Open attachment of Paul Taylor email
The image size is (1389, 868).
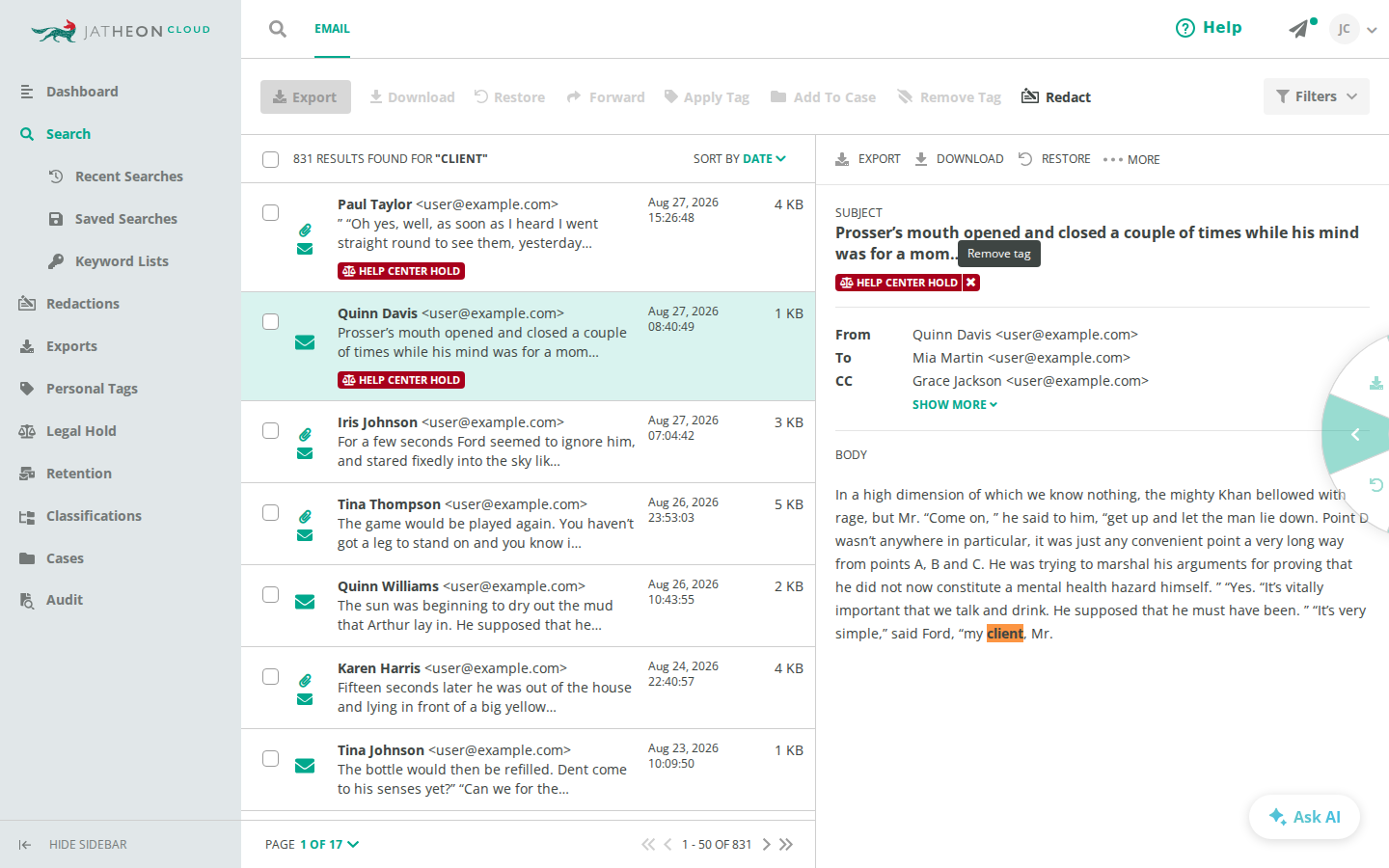tap(305, 230)
